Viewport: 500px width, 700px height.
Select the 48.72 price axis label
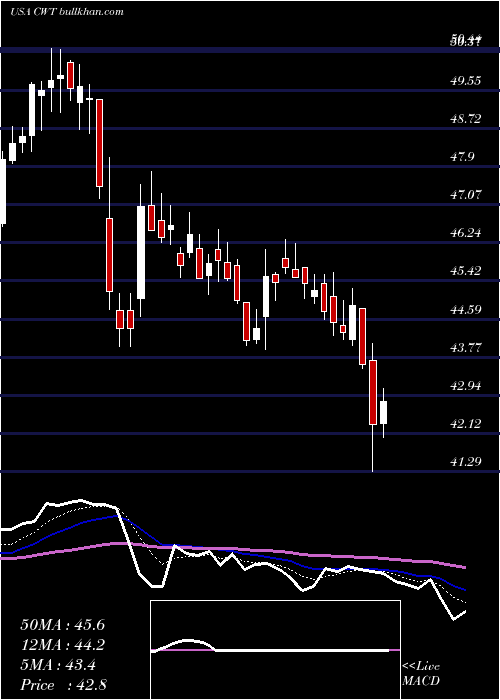tap(466, 119)
